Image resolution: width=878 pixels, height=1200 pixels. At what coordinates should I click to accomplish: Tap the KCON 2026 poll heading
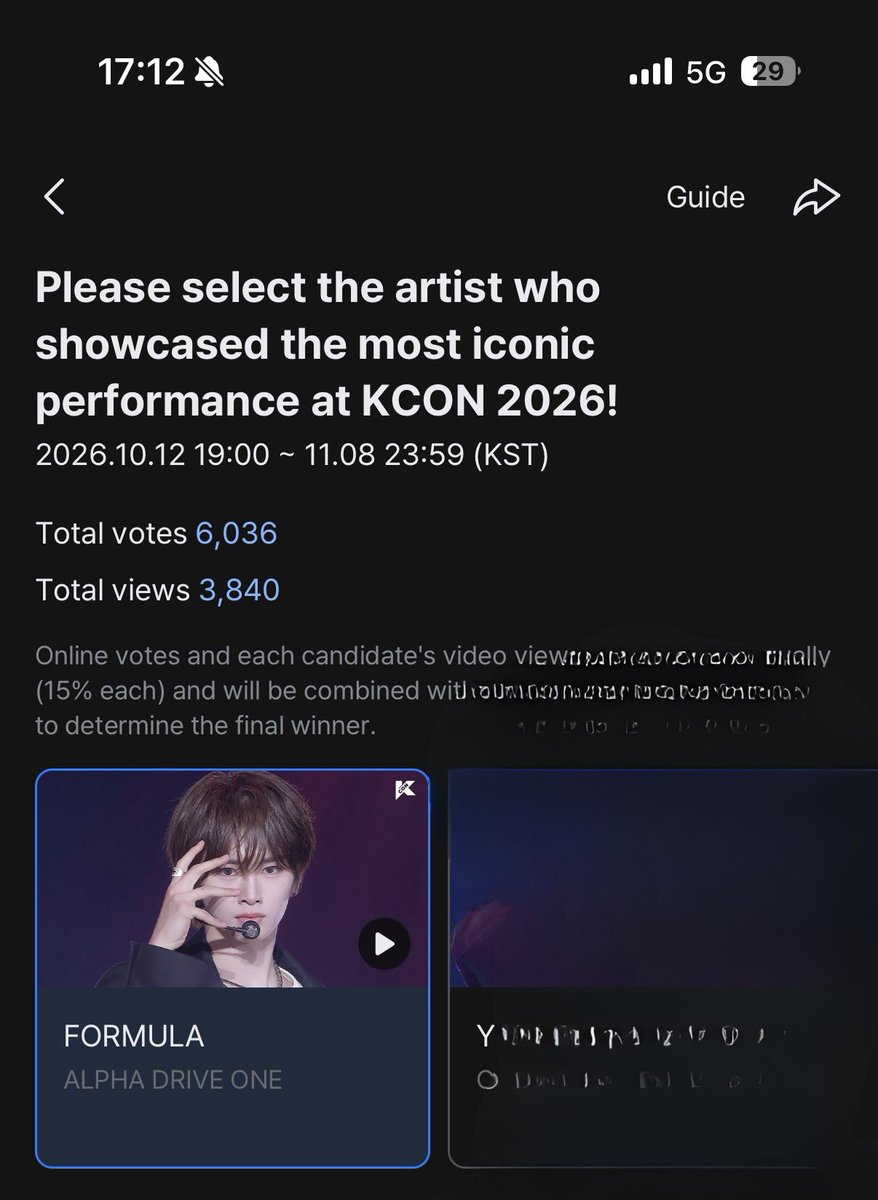(x=327, y=345)
